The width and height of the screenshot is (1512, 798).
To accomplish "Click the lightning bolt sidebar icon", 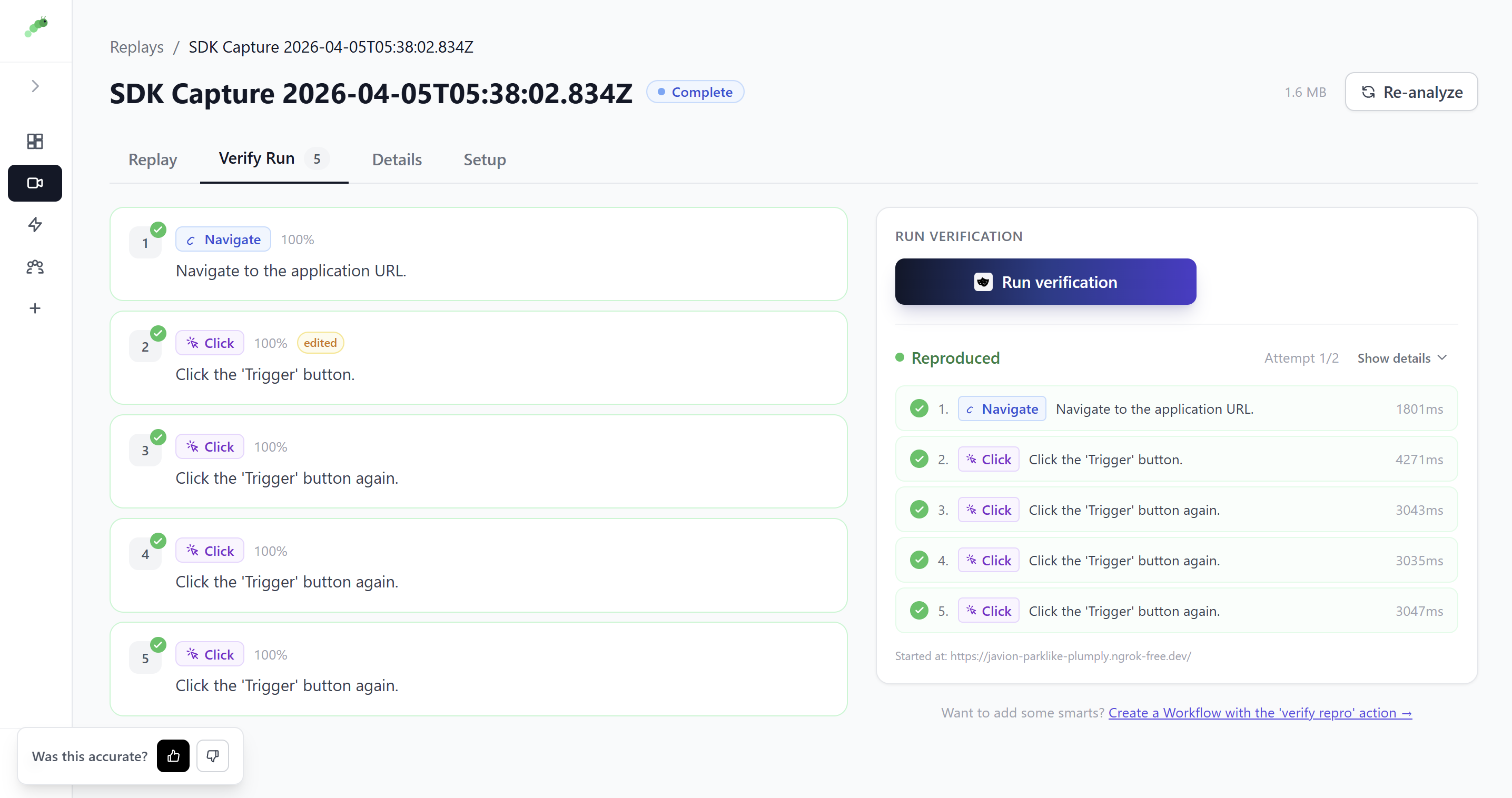I will (x=35, y=225).
